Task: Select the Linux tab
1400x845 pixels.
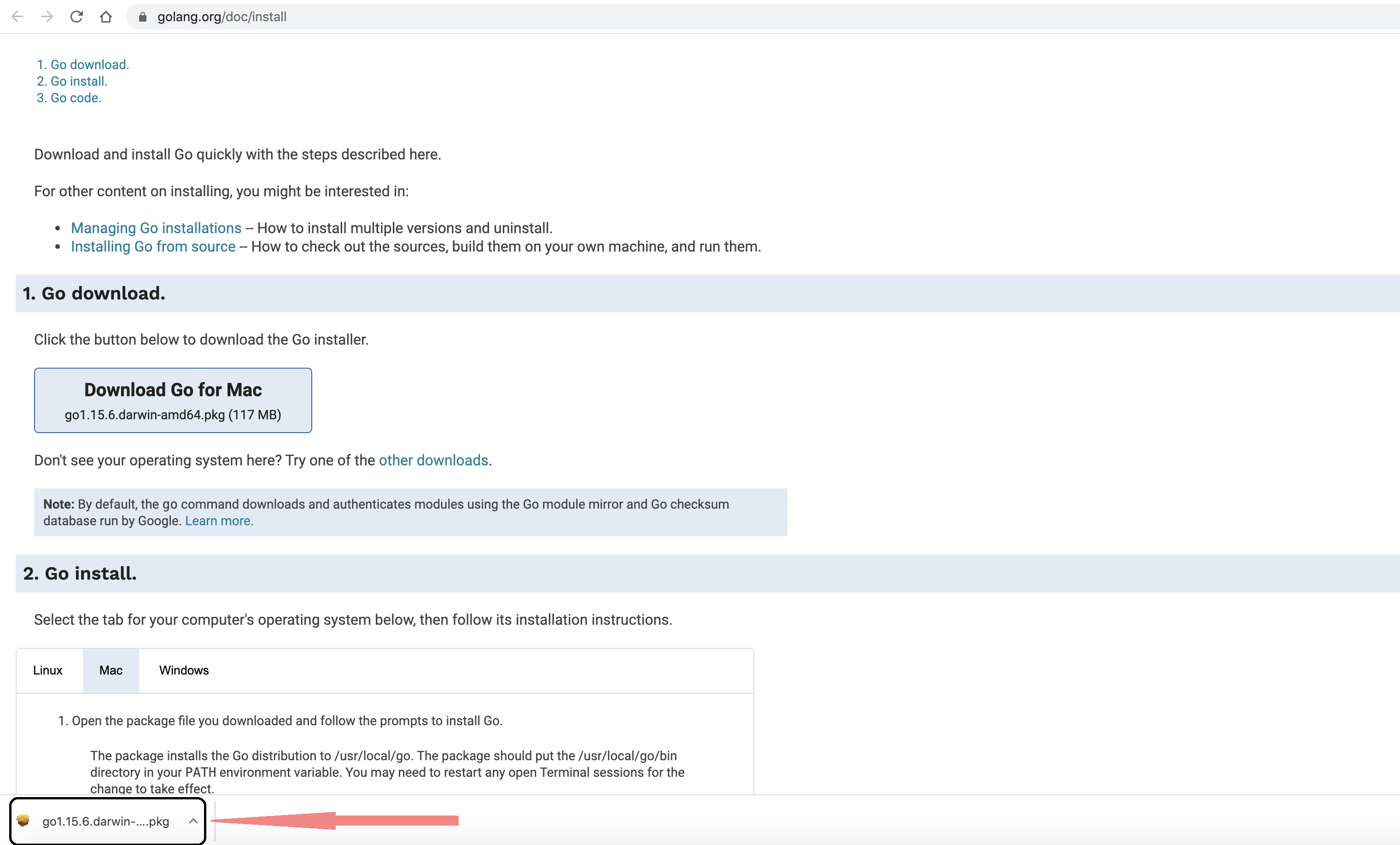Action: point(46,670)
